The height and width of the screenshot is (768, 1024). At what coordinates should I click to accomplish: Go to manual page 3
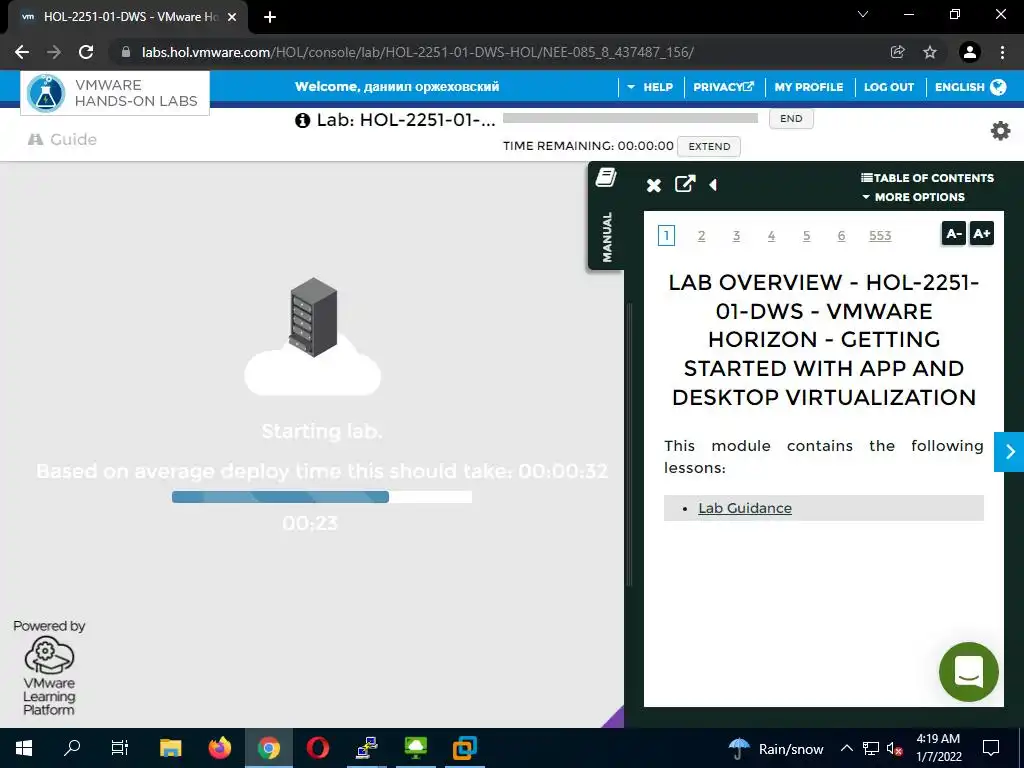[x=736, y=236]
